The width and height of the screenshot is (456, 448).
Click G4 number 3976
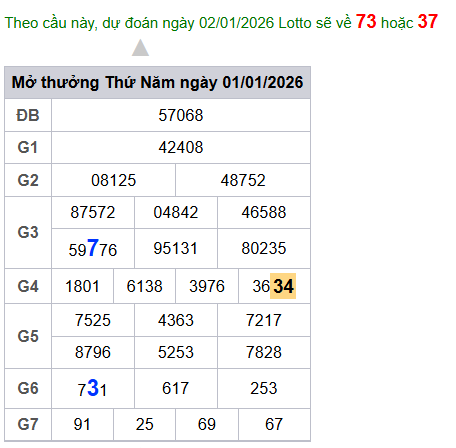pos(207,286)
